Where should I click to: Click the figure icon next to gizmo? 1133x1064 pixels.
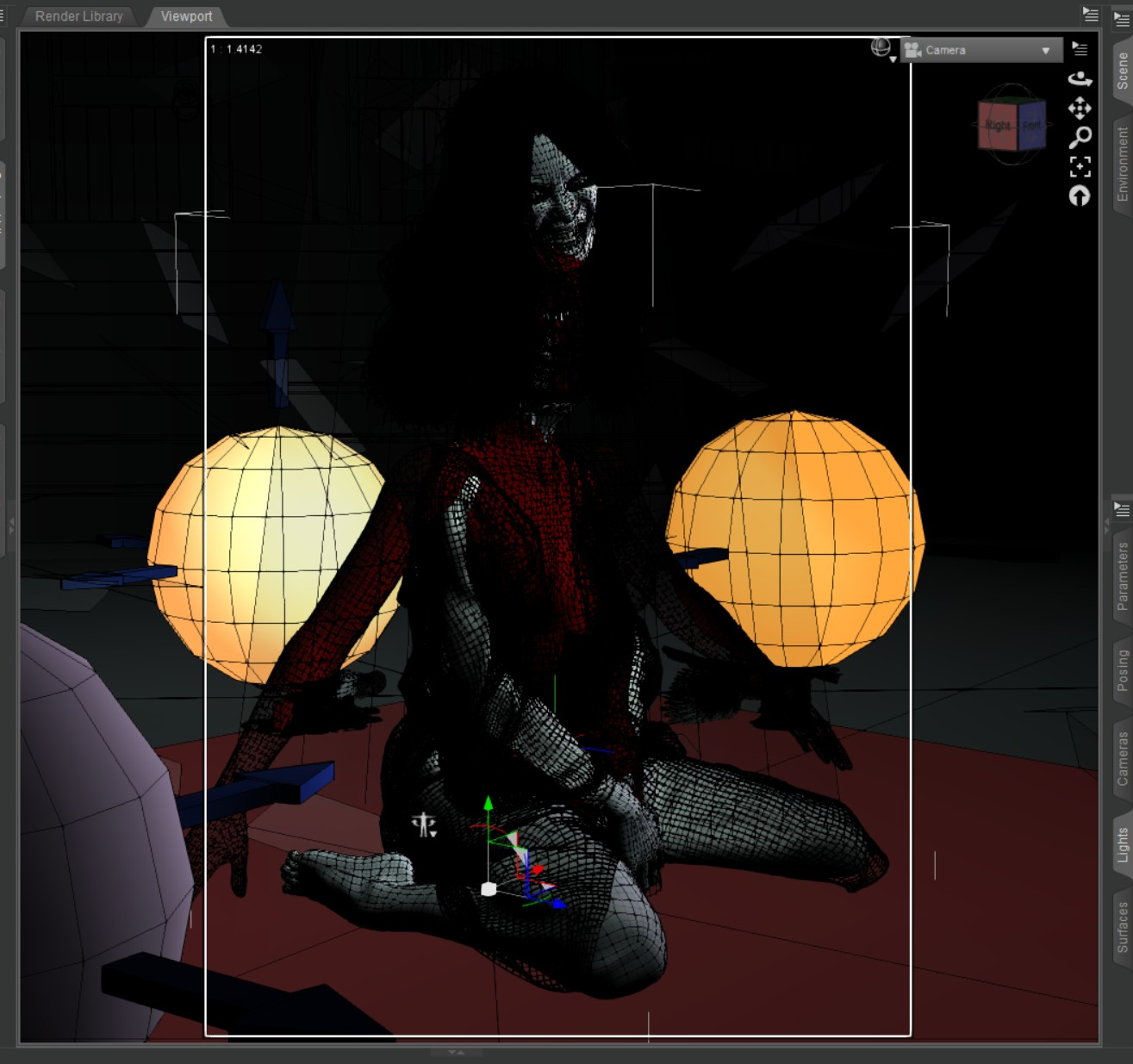click(424, 824)
